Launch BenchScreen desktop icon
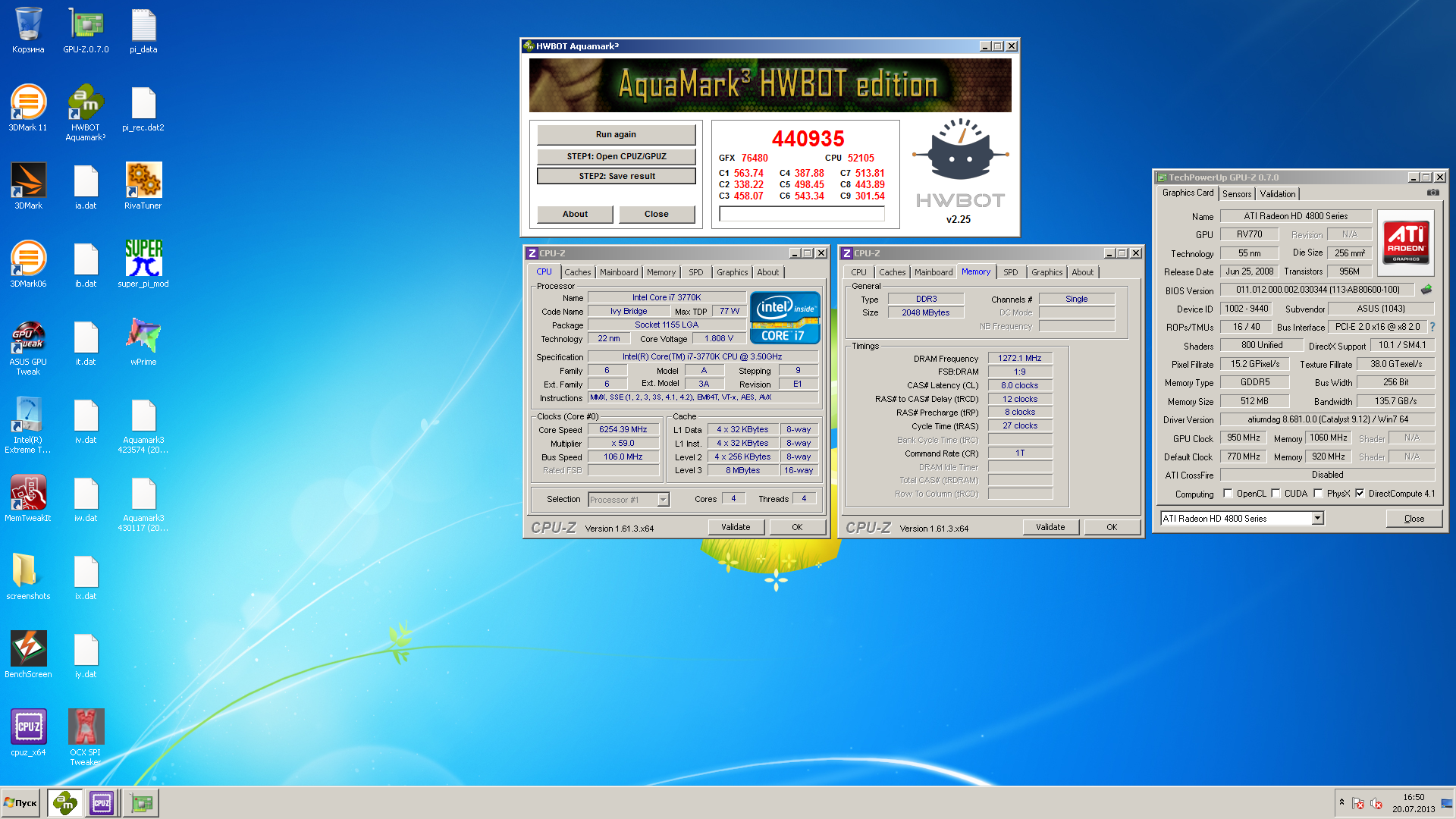The height and width of the screenshot is (819, 1456). coord(28,655)
